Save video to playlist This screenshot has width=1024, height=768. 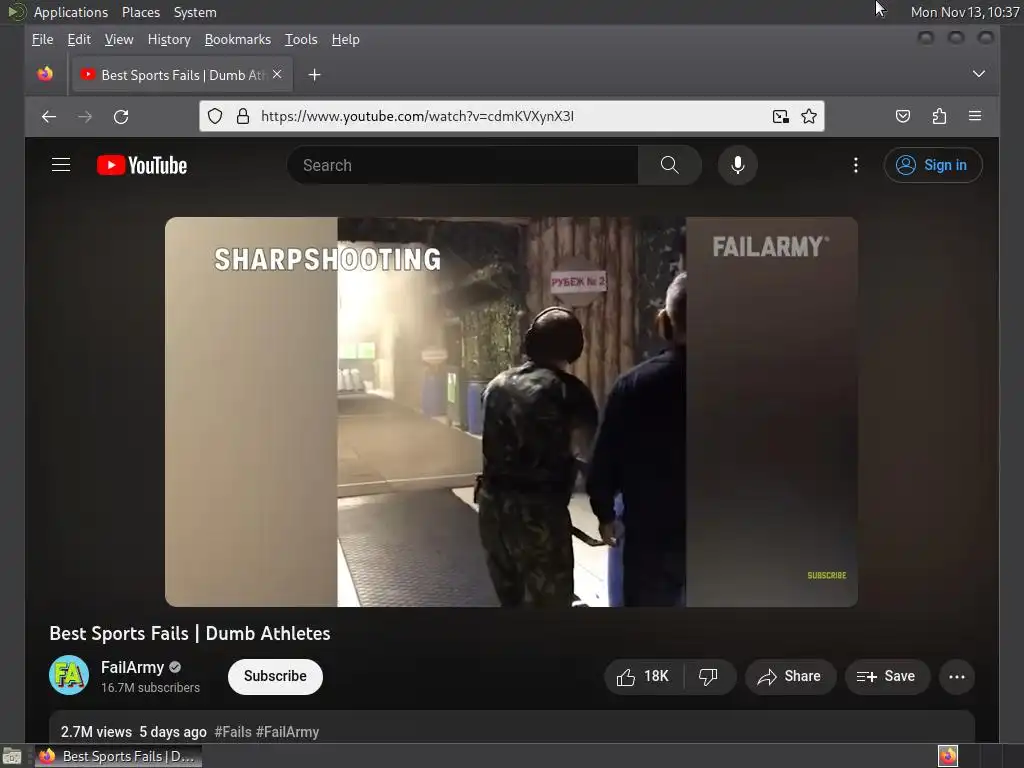pyautogui.click(x=886, y=677)
